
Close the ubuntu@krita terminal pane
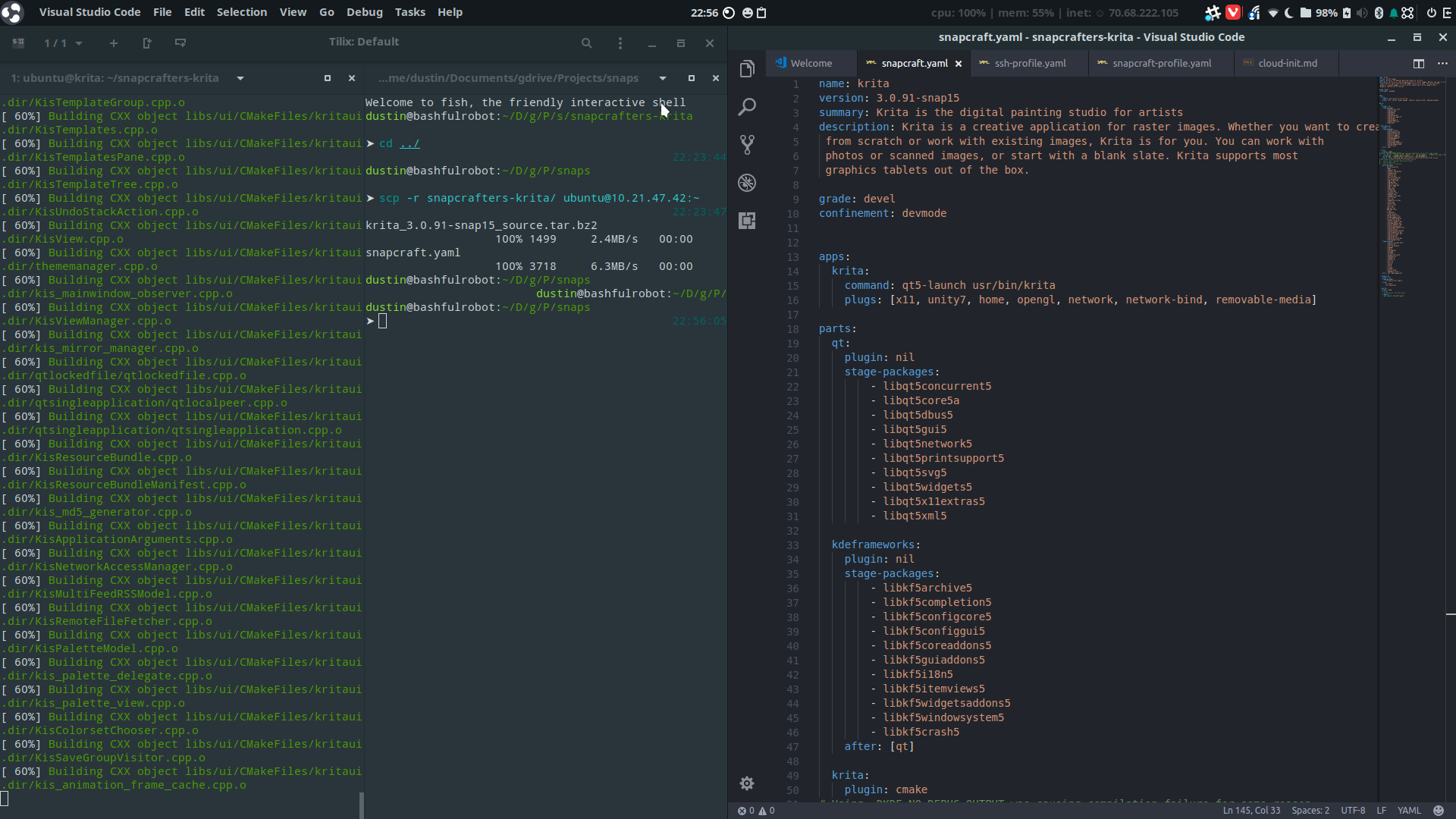pos(352,78)
